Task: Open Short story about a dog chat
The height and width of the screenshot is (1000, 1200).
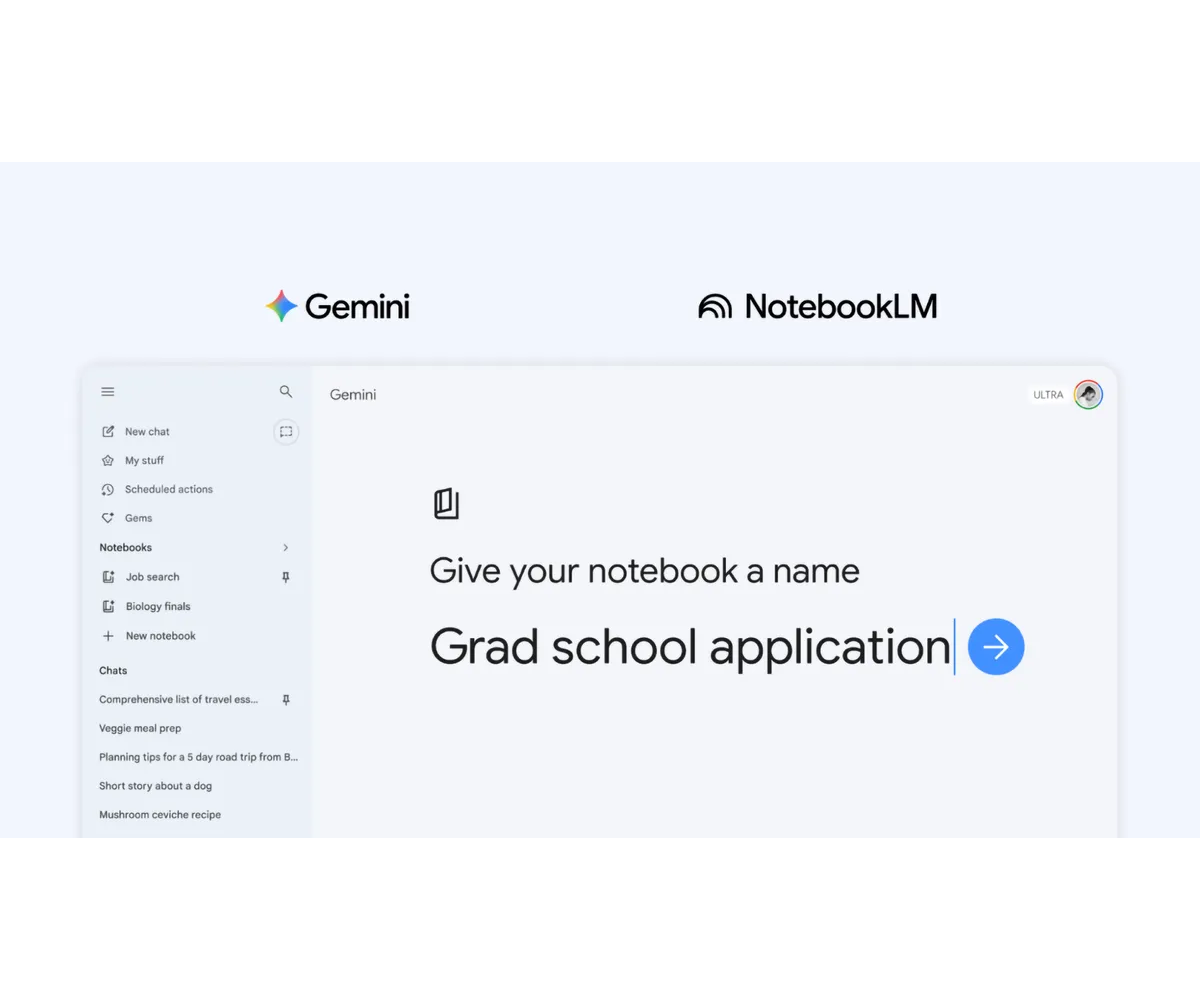Action: coord(155,786)
